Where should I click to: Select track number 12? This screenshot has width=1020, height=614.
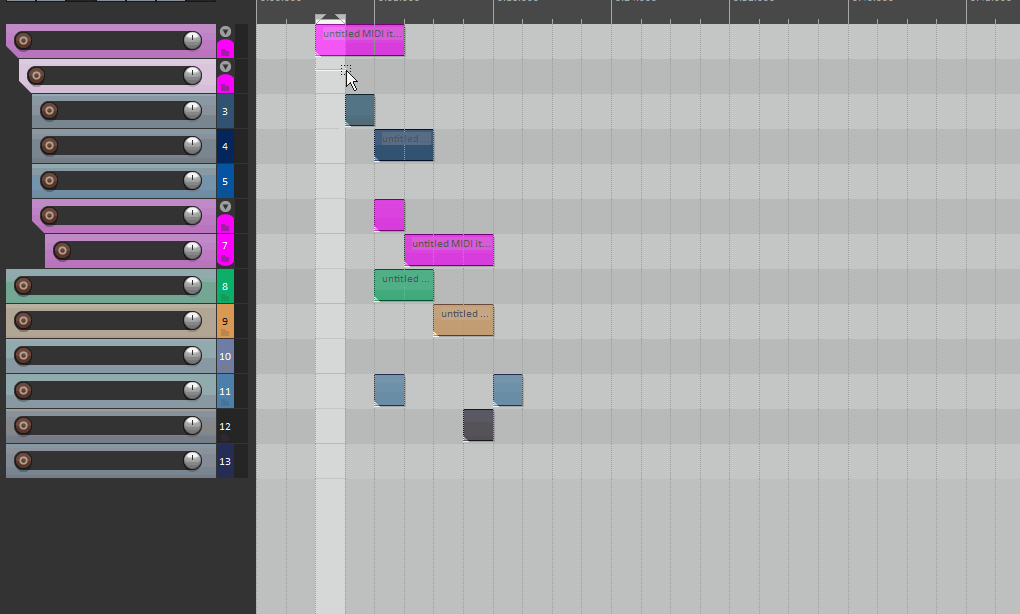click(225, 427)
